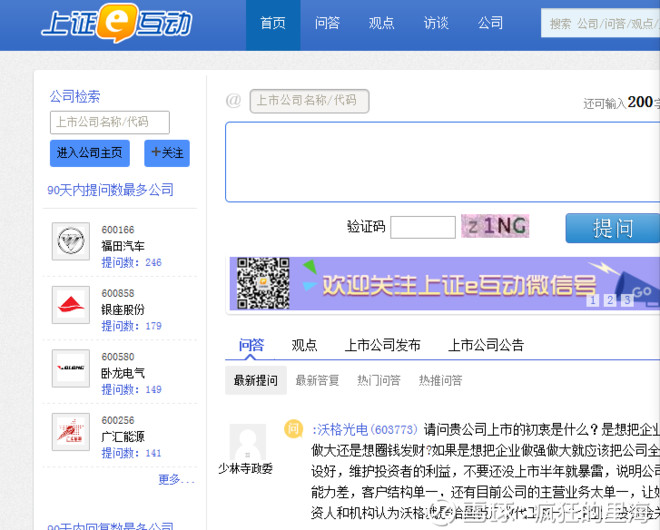660x530 pixels.
Task: Click the +关注 follow button
Action: point(167,153)
